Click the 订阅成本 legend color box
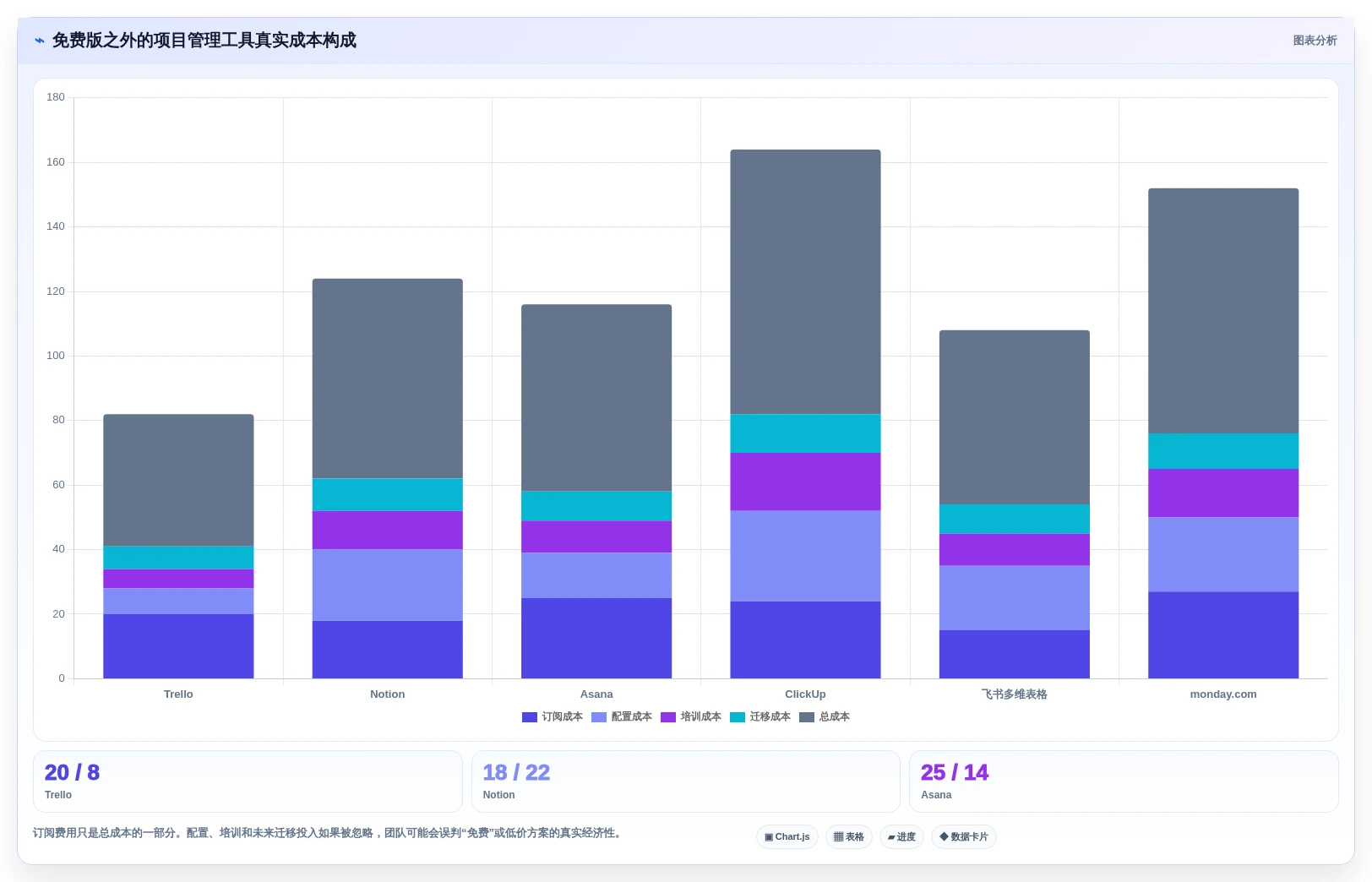Viewport: 1372px width, 882px height. tap(530, 717)
